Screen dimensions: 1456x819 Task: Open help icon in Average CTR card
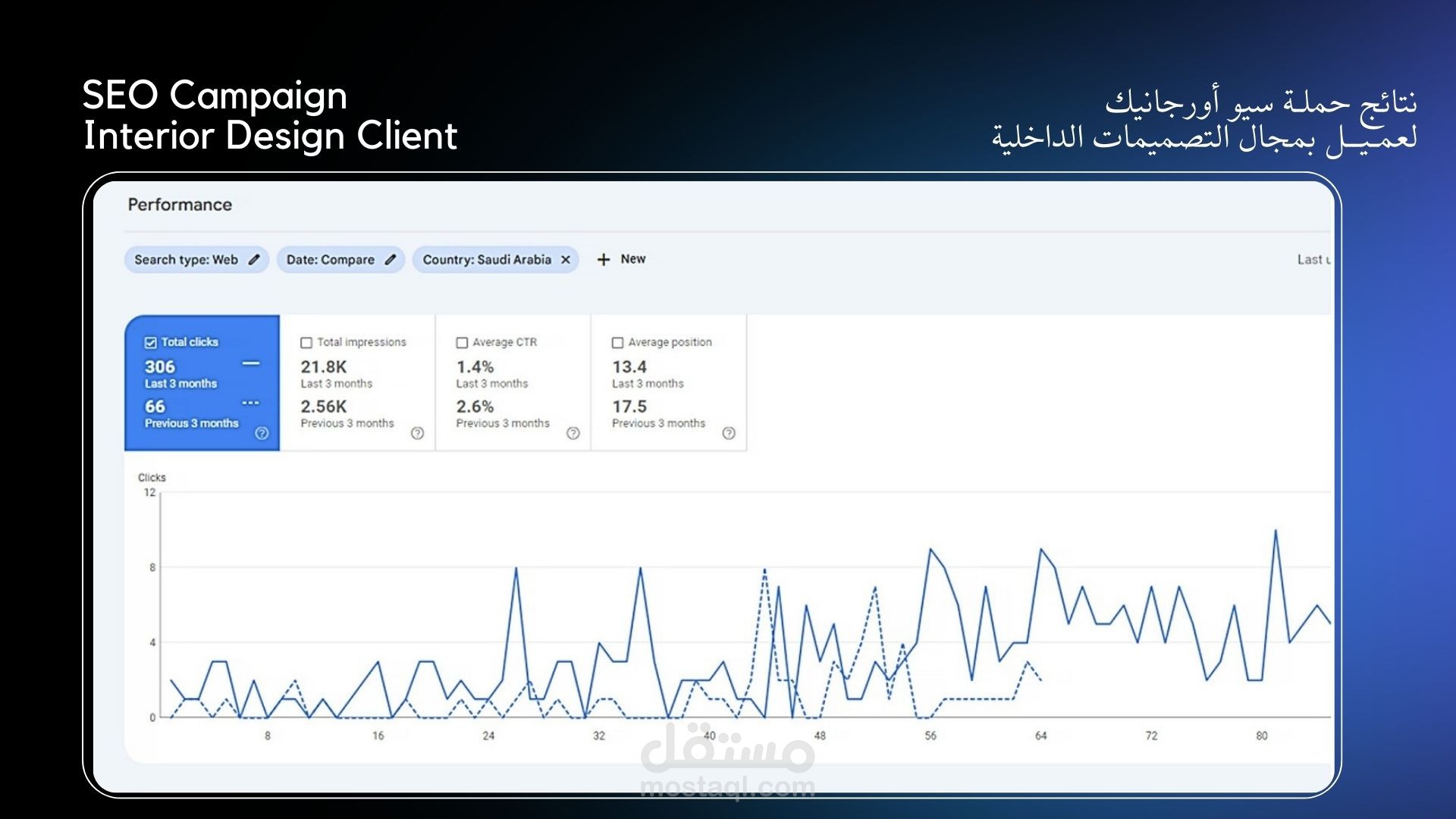tap(573, 433)
